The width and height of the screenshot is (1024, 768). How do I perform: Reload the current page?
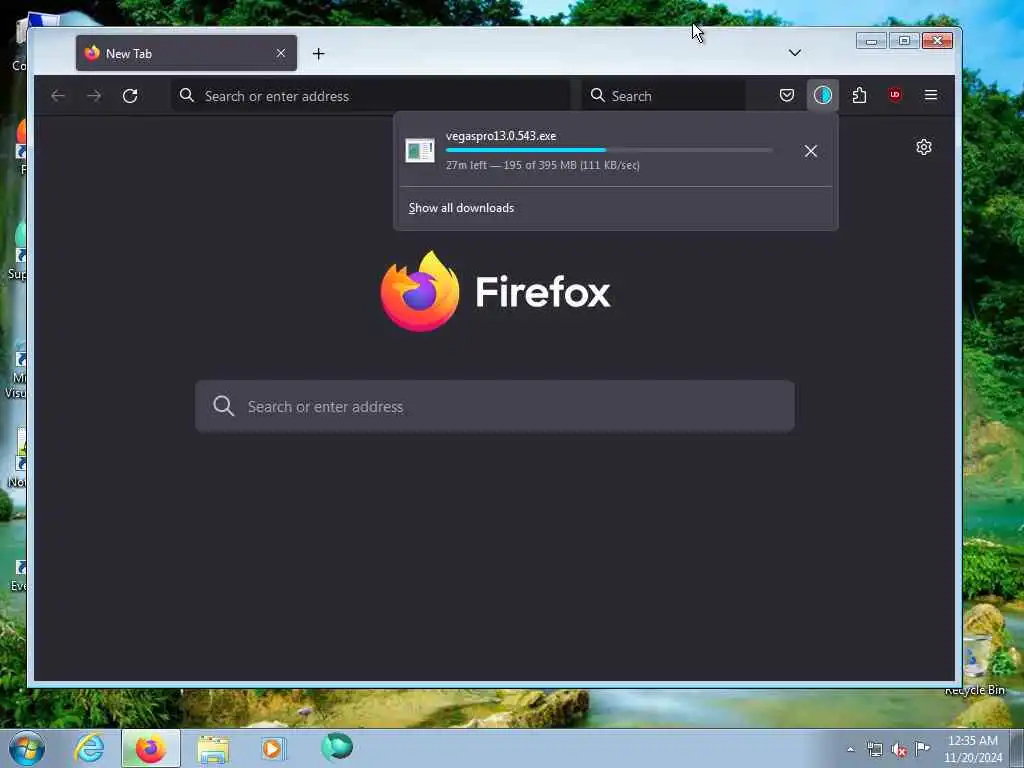click(130, 96)
